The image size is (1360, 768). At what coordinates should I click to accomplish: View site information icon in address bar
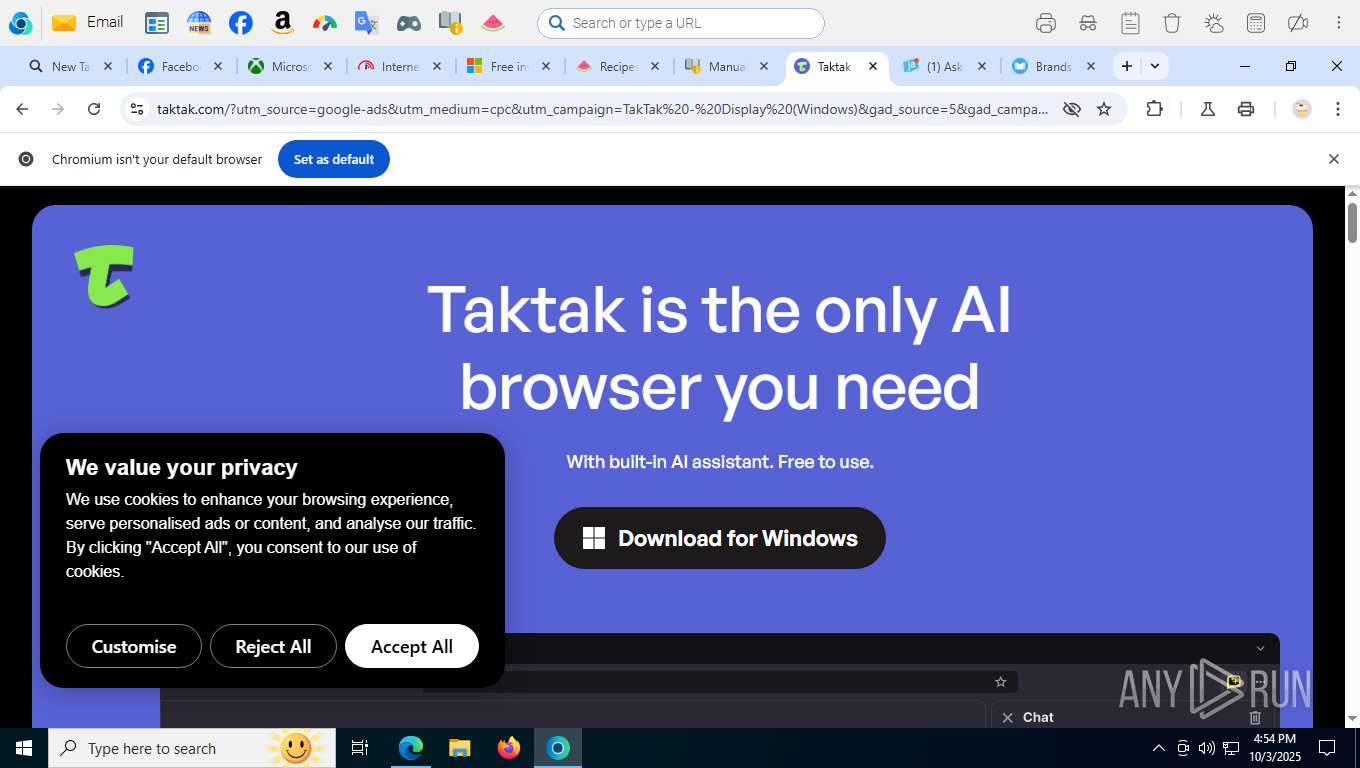(x=138, y=109)
